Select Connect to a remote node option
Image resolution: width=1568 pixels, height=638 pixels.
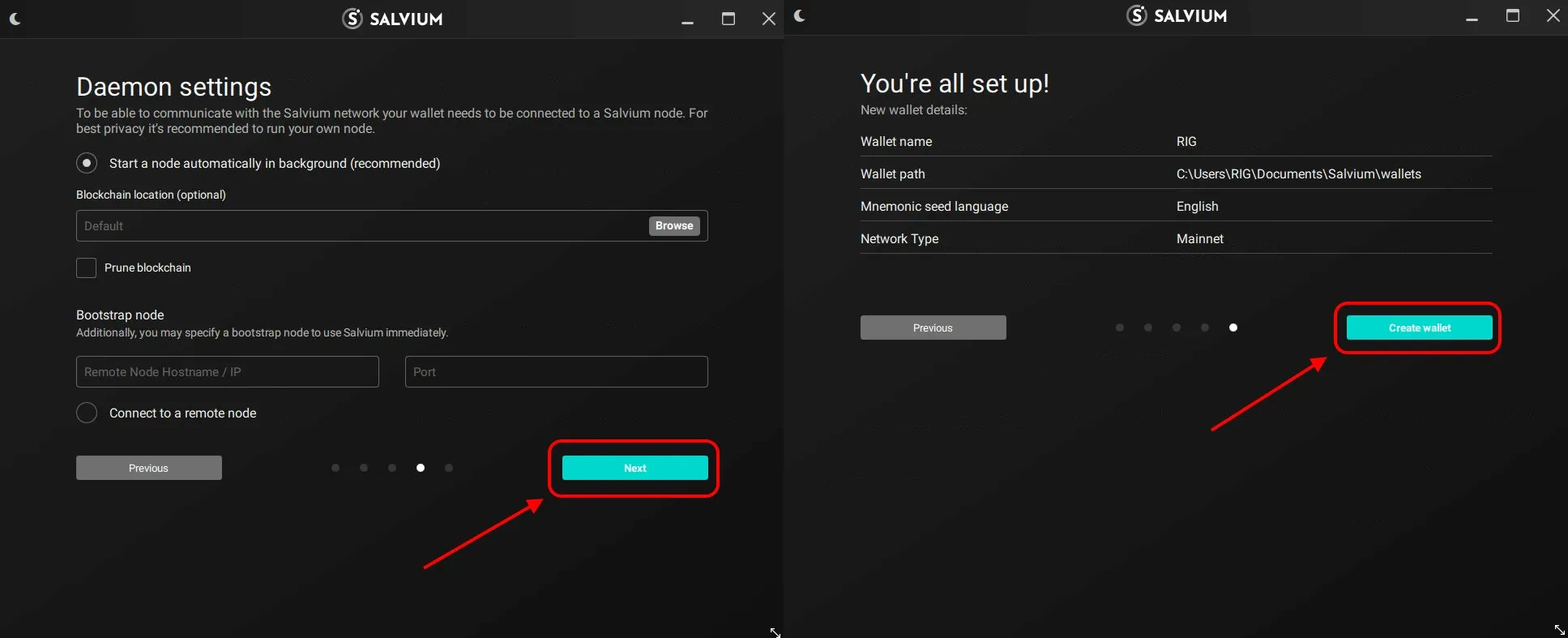coord(87,413)
